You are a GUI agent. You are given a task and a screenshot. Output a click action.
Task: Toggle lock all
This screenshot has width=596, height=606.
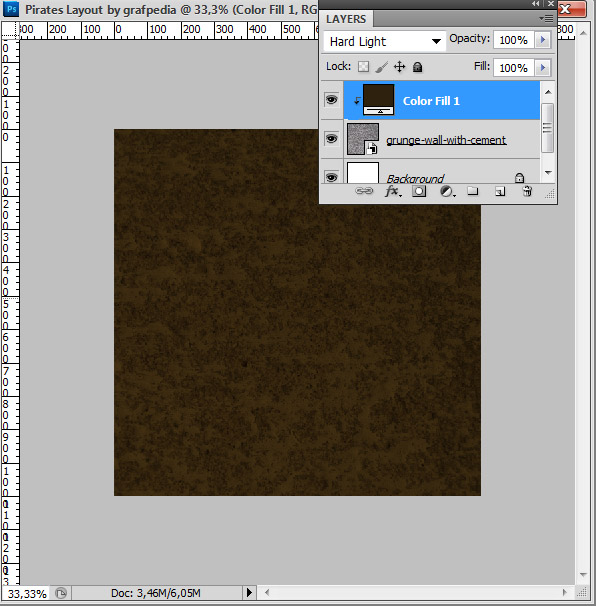pos(417,67)
